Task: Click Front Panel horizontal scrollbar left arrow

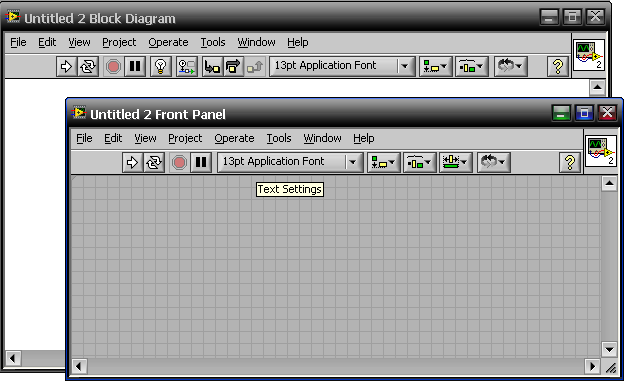Action: point(79,366)
